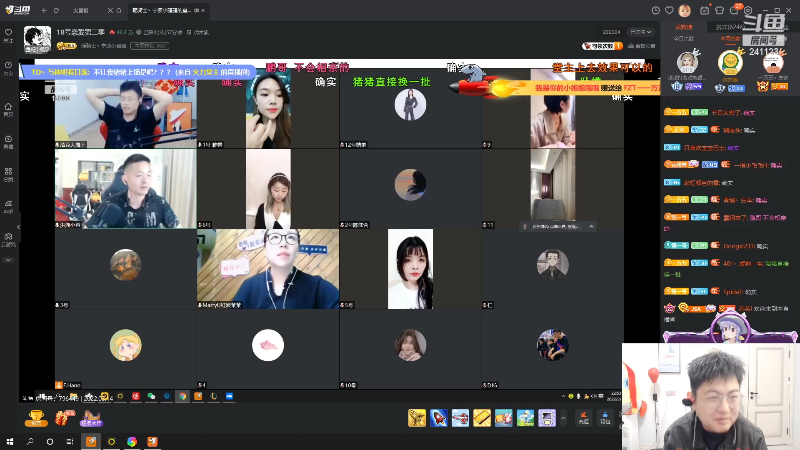The image size is (800, 450).
Task: Go to home icon in left sidebar
Action: click(x=9, y=109)
